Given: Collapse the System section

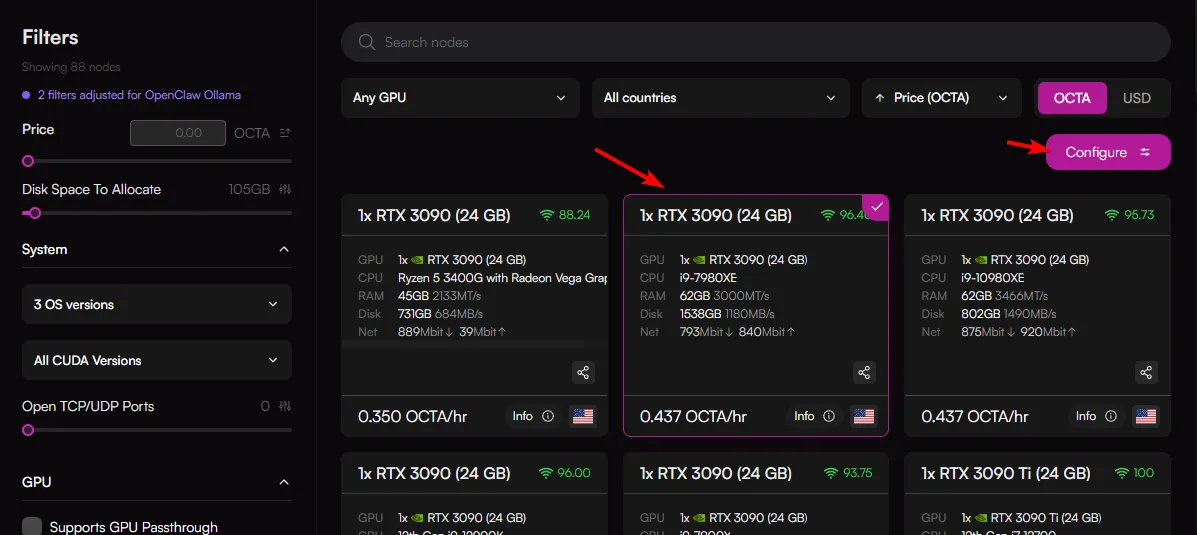Looking at the screenshot, I should pos(284,250).
